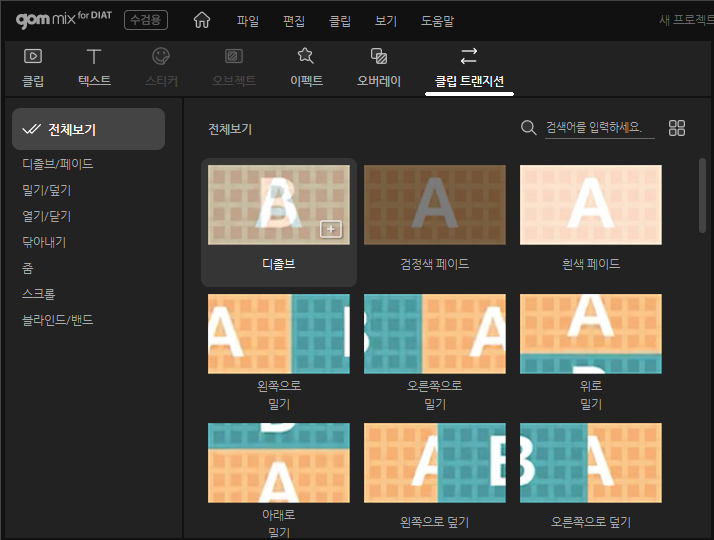Click the add plus icon on 디졸브
The width and height of the screenshot is (714, 540).
pyautogui.click(x=330, y=230)
